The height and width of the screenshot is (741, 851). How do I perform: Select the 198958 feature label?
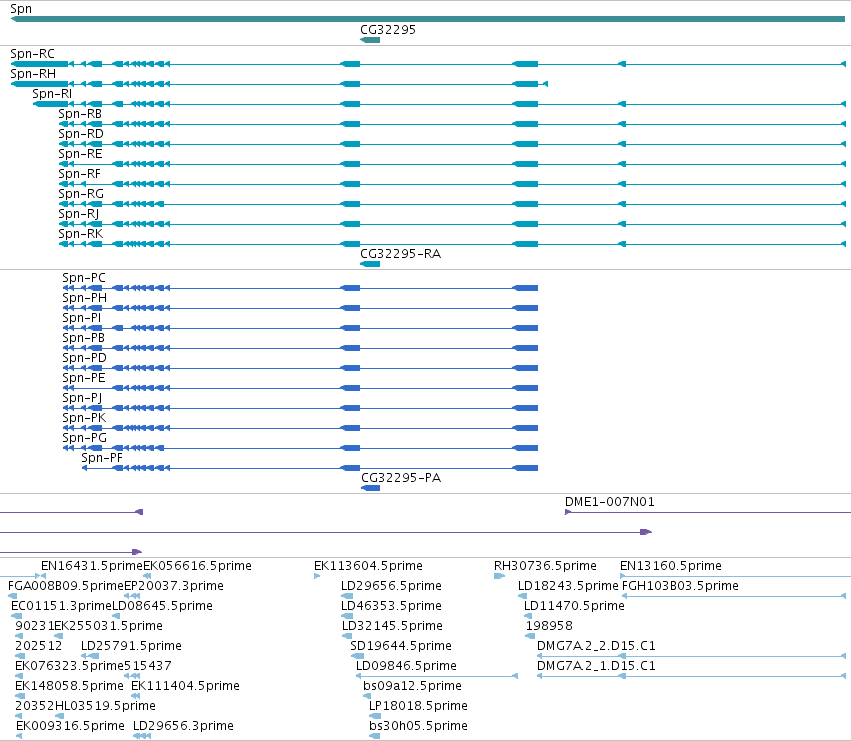(x=549, y=626)
